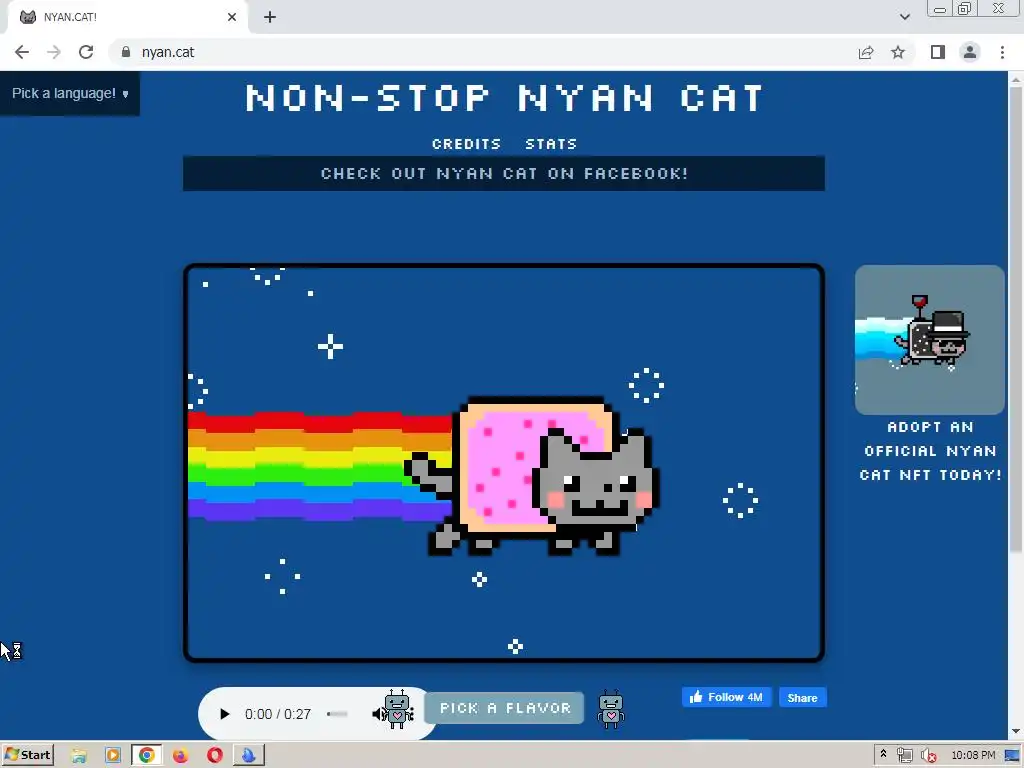
Task: Share this page using the share icon
Action: tap(866, 52)
